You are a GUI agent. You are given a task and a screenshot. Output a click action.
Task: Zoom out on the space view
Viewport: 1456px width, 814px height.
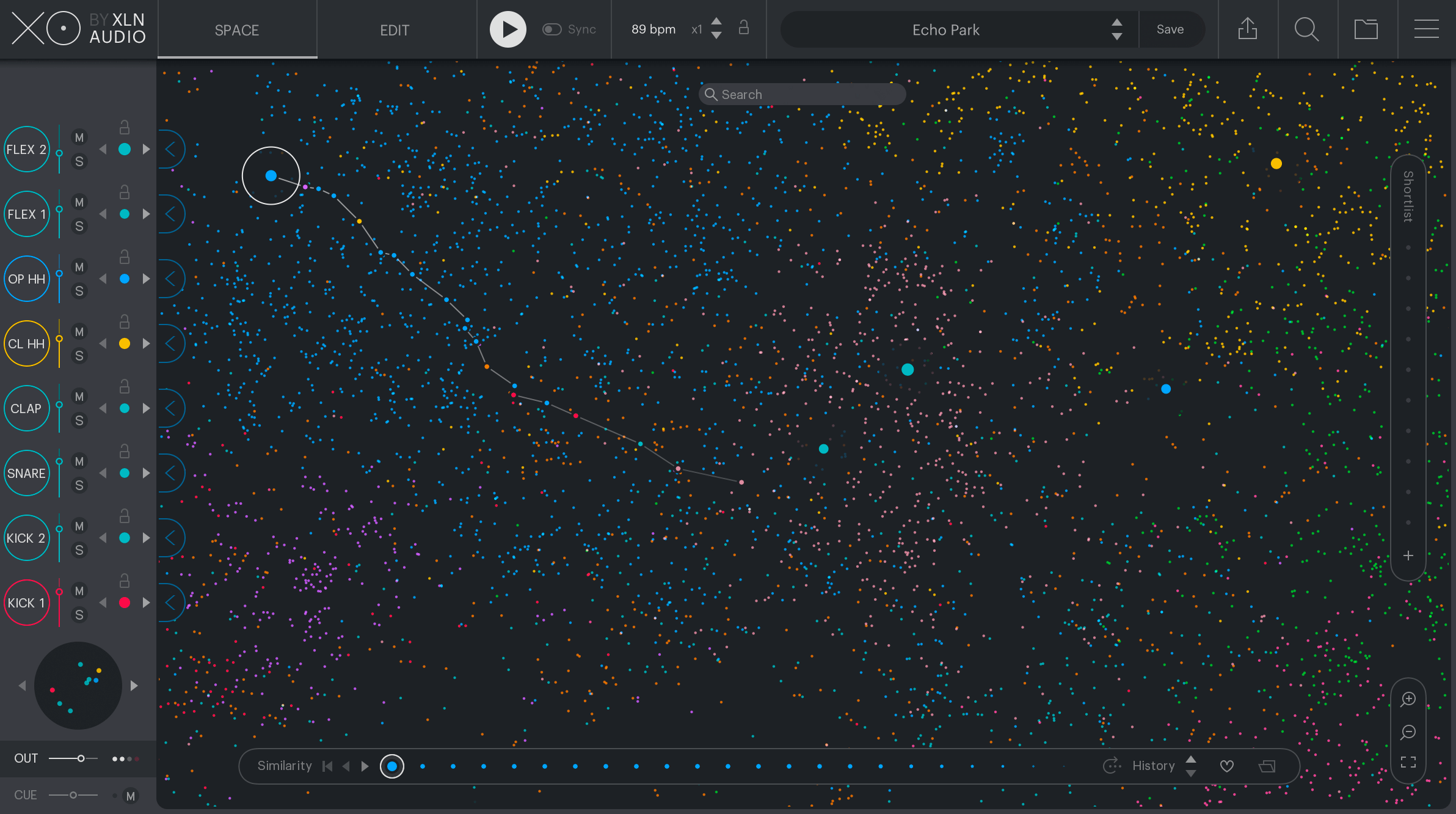[1408, 732]
